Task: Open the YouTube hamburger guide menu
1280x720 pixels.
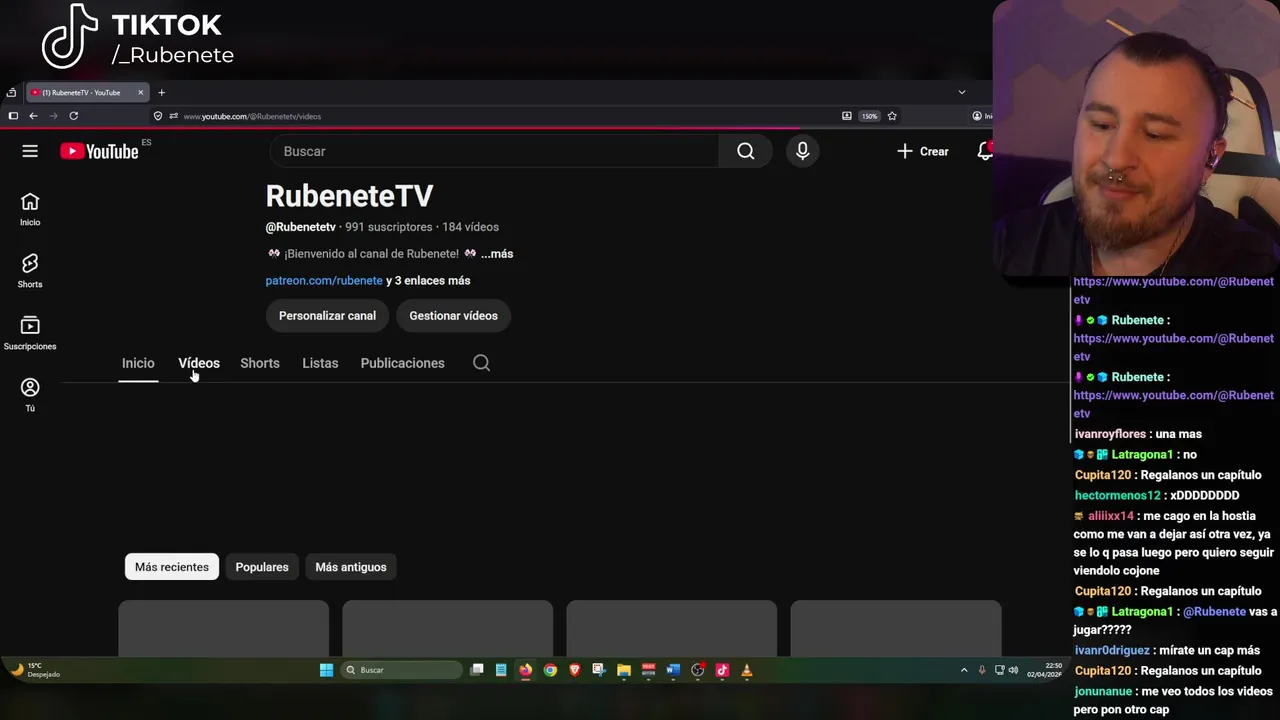Action: point(30,151)
